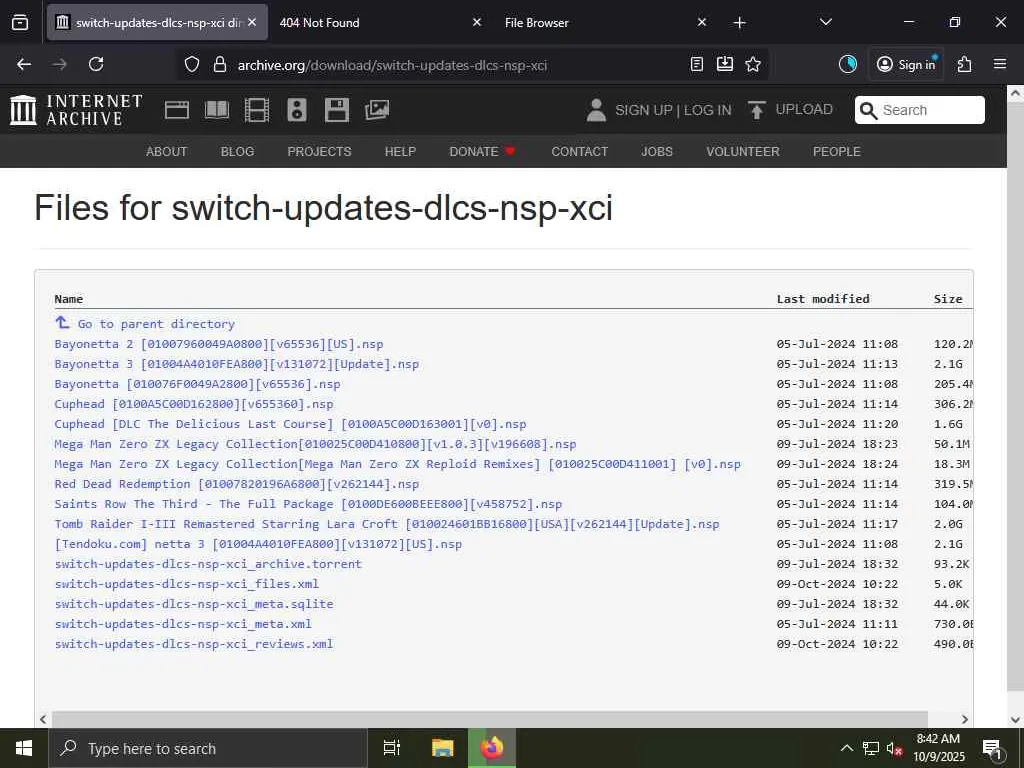Viewport: 1024px width, 768px height.
Task: Download Red Dead Redemption nsp file
Action: pos(237,484)
